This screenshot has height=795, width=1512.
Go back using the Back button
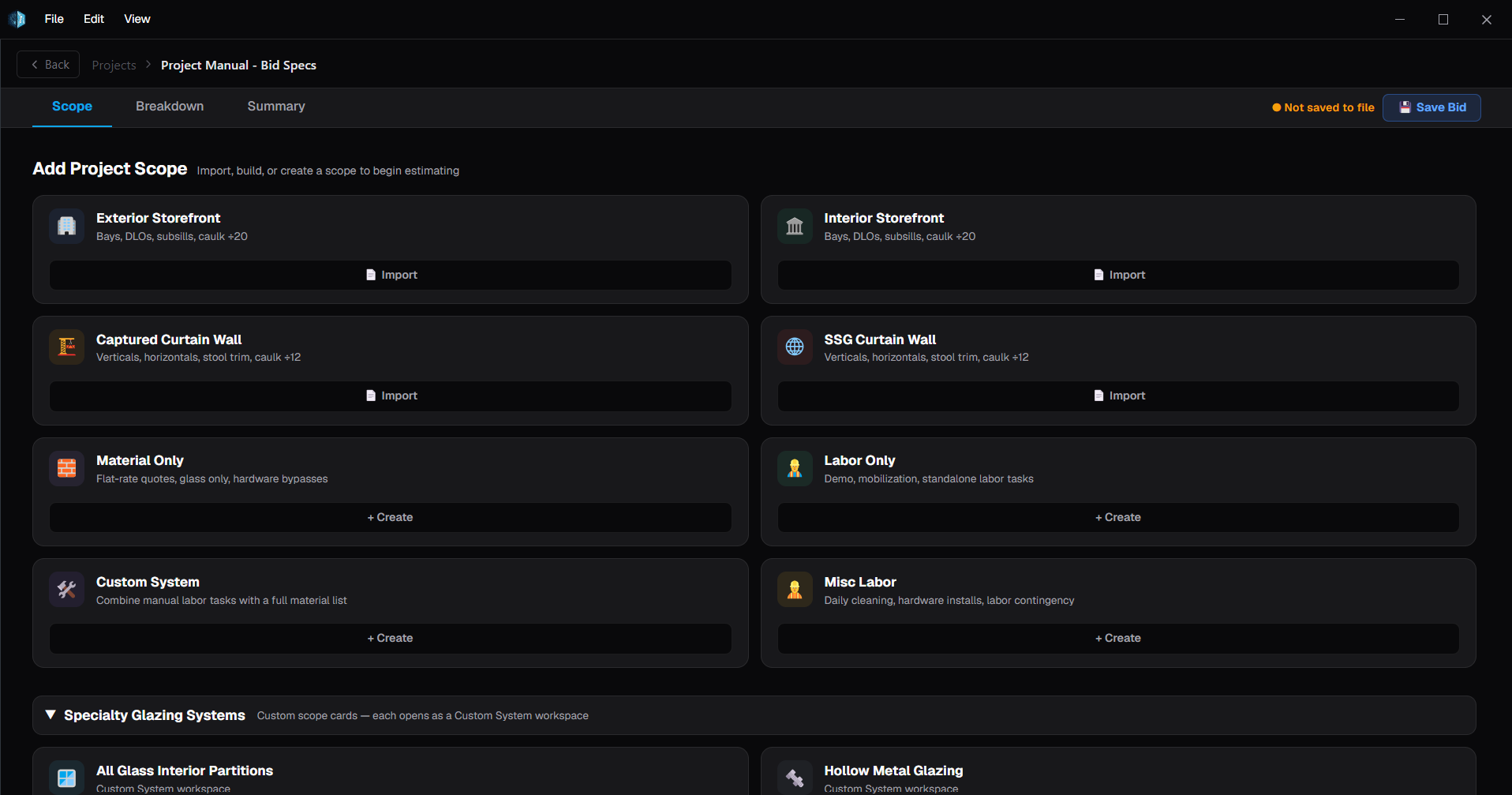click(49, 65)
